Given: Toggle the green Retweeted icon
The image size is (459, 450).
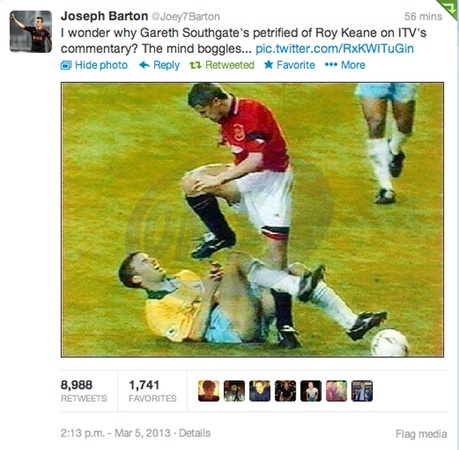Looking at the screenshot, I should click(195, 65).
